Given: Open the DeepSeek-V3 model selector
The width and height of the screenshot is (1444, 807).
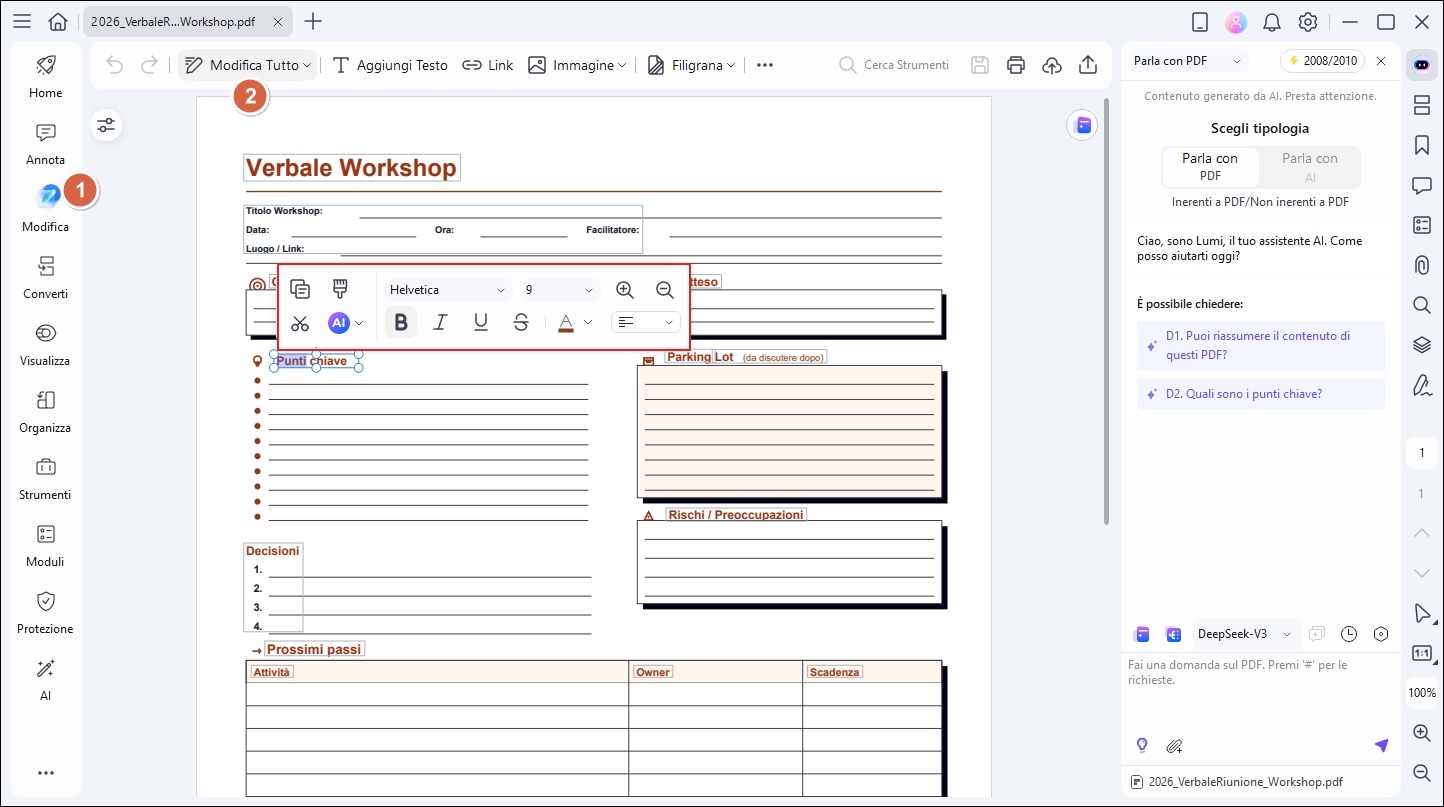Looking at the screenshot, I should tap(1243, 634).
